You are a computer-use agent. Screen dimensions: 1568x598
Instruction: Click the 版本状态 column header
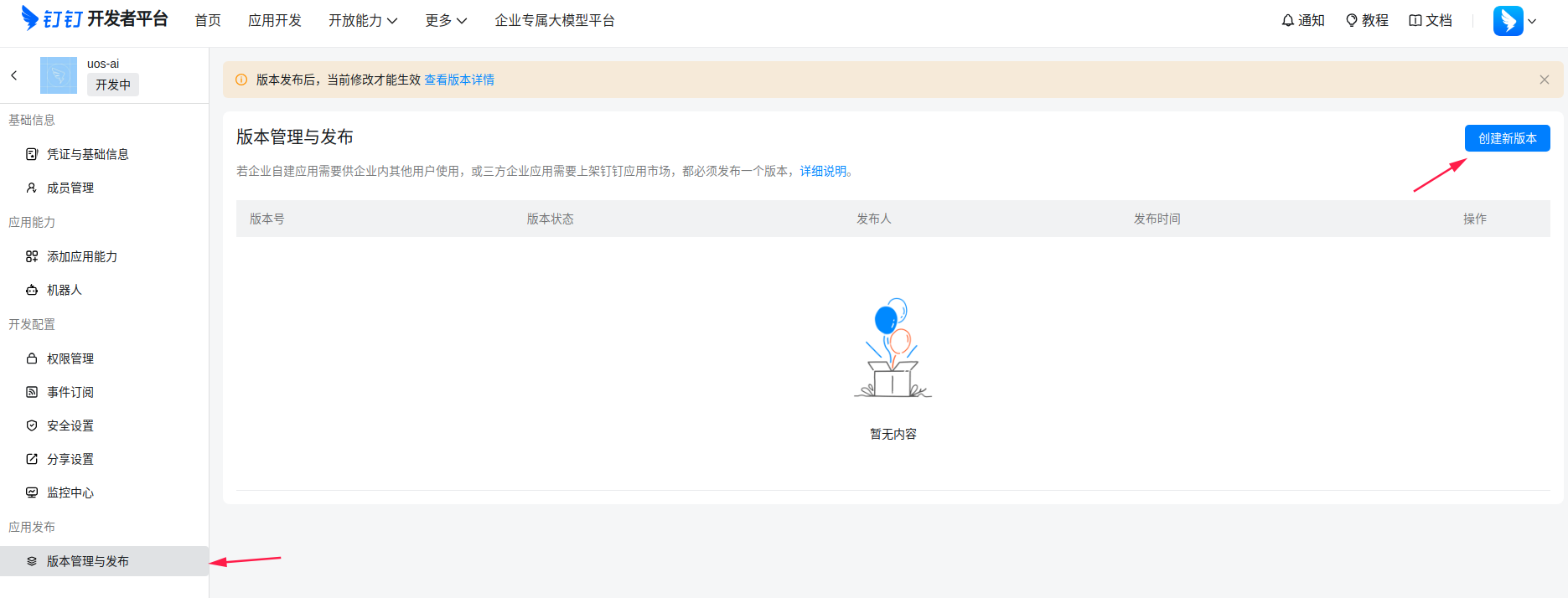[551, 219]
